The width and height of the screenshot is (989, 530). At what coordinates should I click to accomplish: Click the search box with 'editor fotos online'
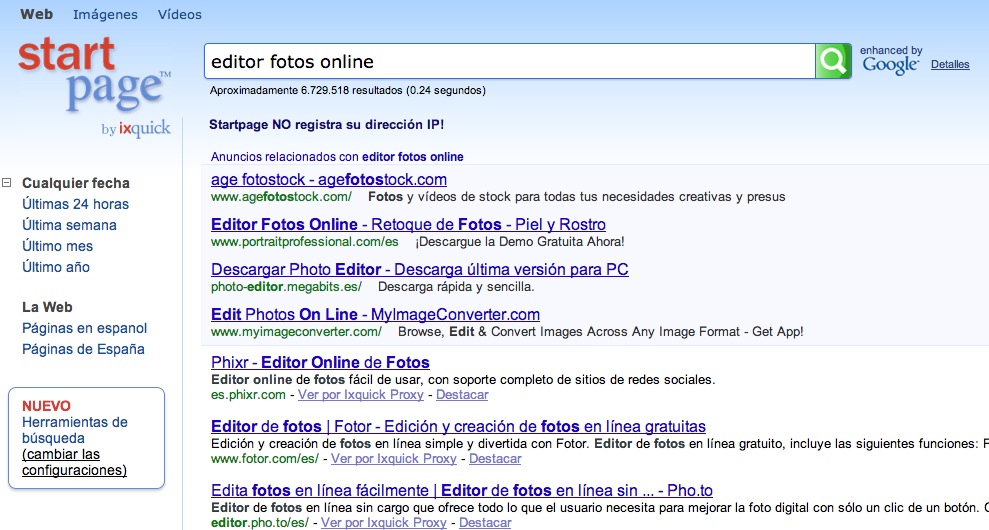pyautogui.click(x=508, y=62)
